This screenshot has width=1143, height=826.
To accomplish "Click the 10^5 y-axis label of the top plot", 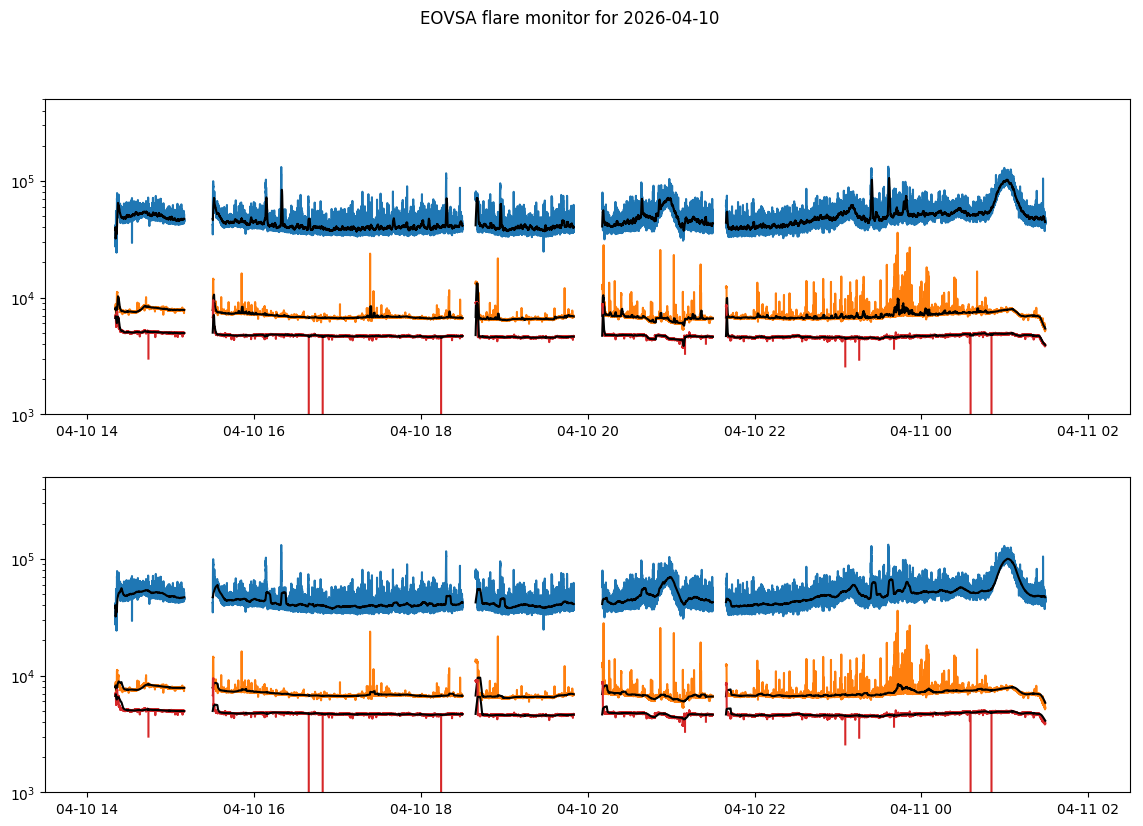I will 23,182.
